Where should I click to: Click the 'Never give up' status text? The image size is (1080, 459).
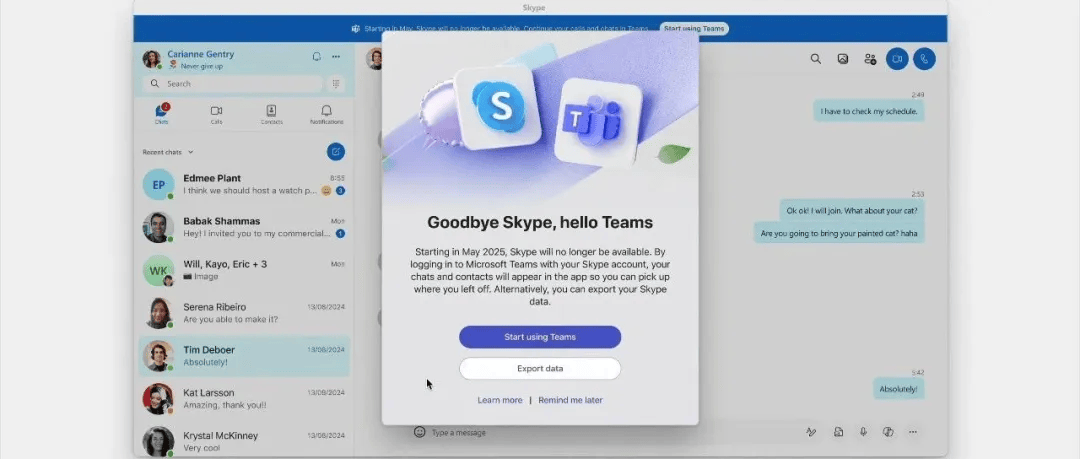pos(201,66)
